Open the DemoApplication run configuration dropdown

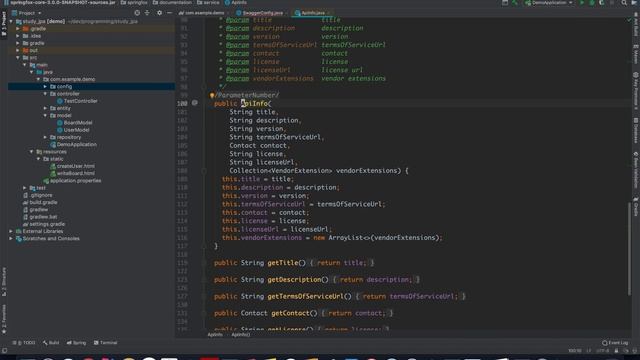549,3
